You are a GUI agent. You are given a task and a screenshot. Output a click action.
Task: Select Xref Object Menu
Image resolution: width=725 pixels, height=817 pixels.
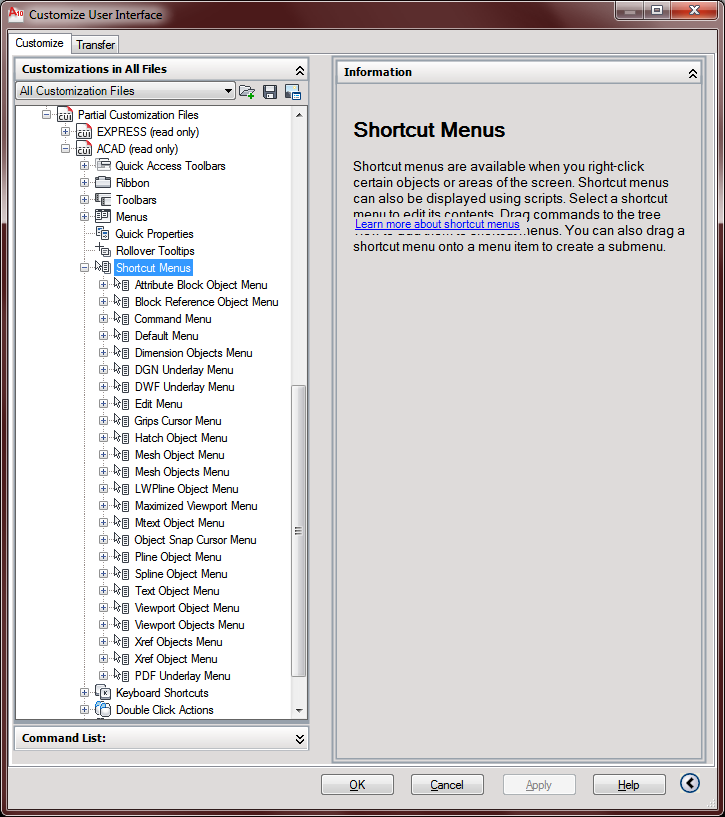[x=176, y=659]
